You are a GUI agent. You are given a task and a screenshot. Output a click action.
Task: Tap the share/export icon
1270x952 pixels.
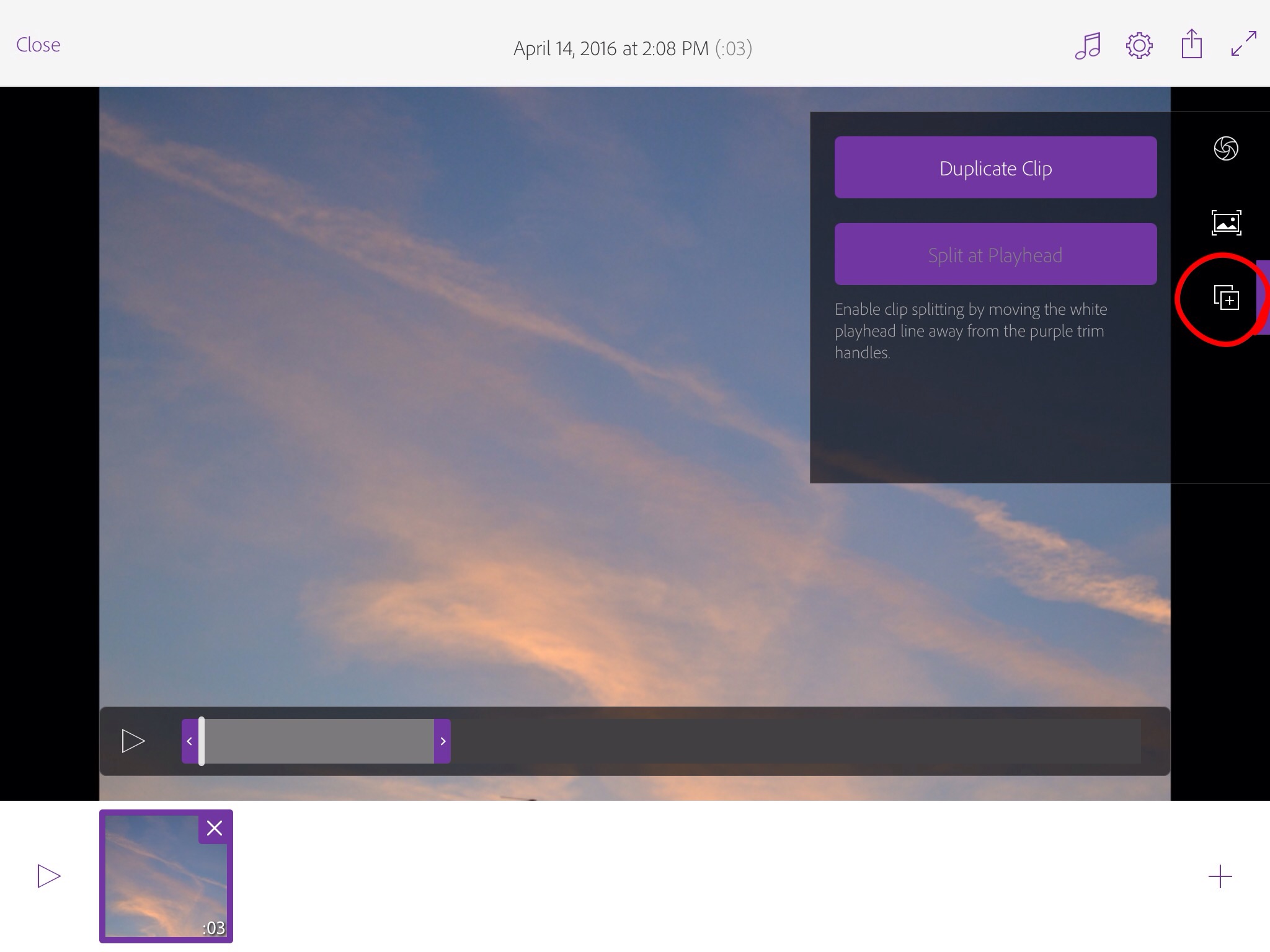(x=1191, y=45)
